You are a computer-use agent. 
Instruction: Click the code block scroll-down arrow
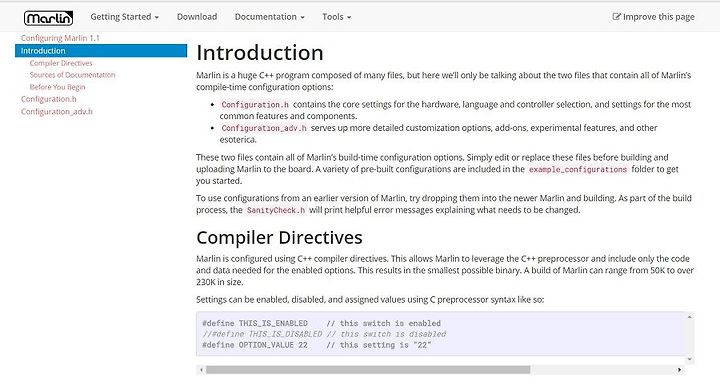[689, 359]
